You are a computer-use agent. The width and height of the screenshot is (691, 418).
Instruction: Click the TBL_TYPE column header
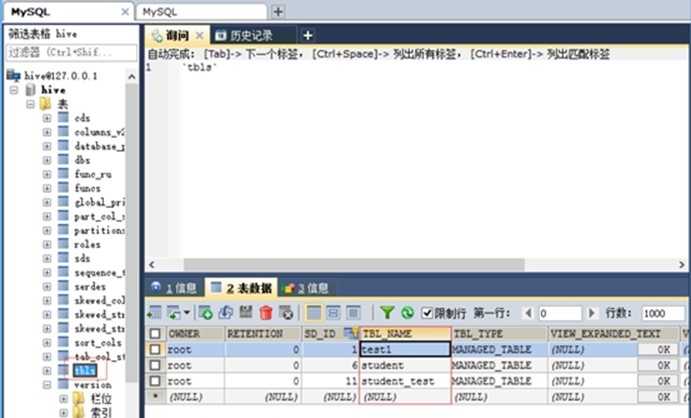499,334
